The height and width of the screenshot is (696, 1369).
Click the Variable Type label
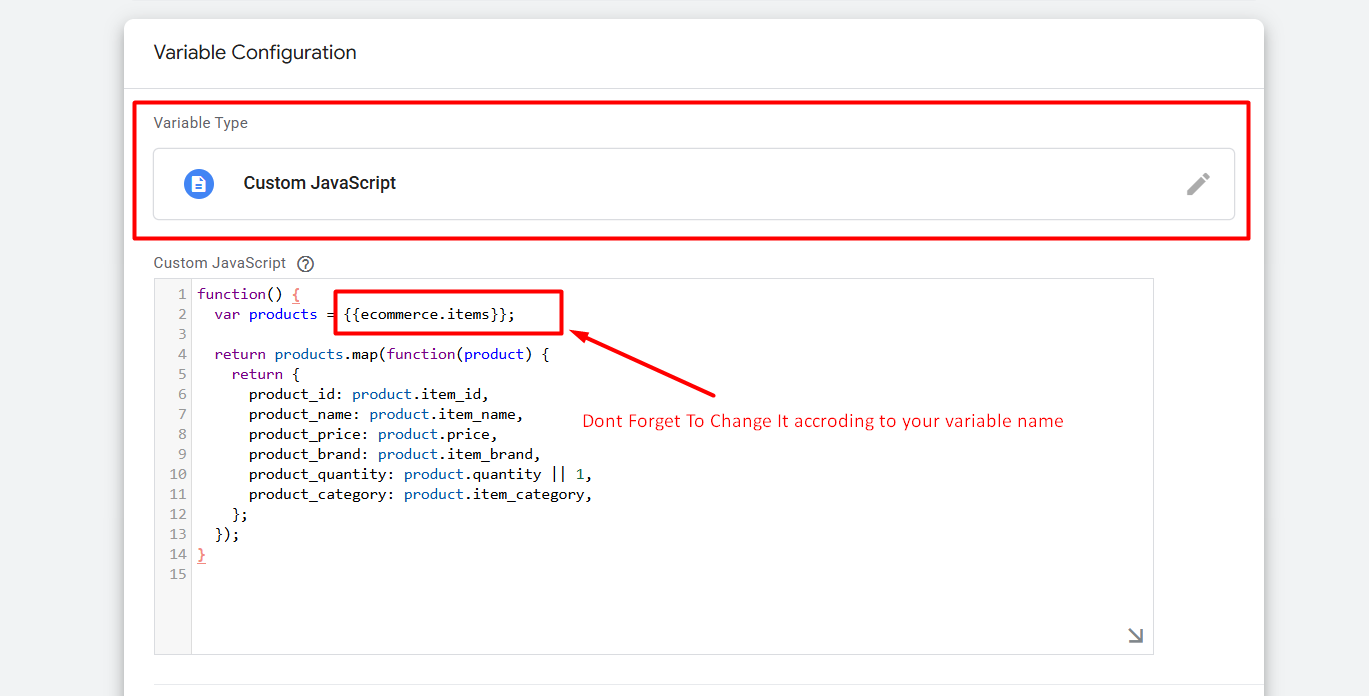click(x=200, y=123)
